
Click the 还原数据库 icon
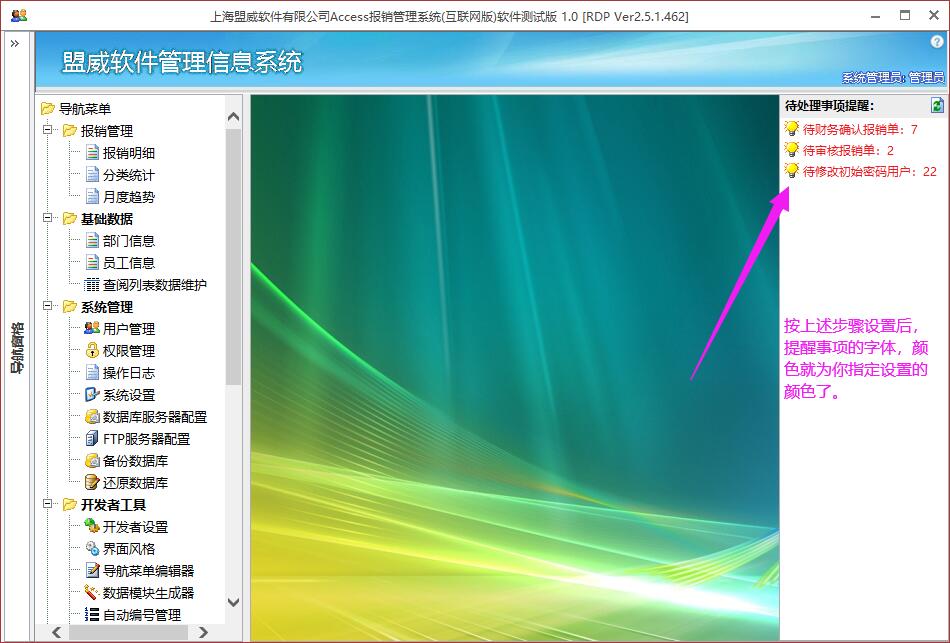[92, 482]
